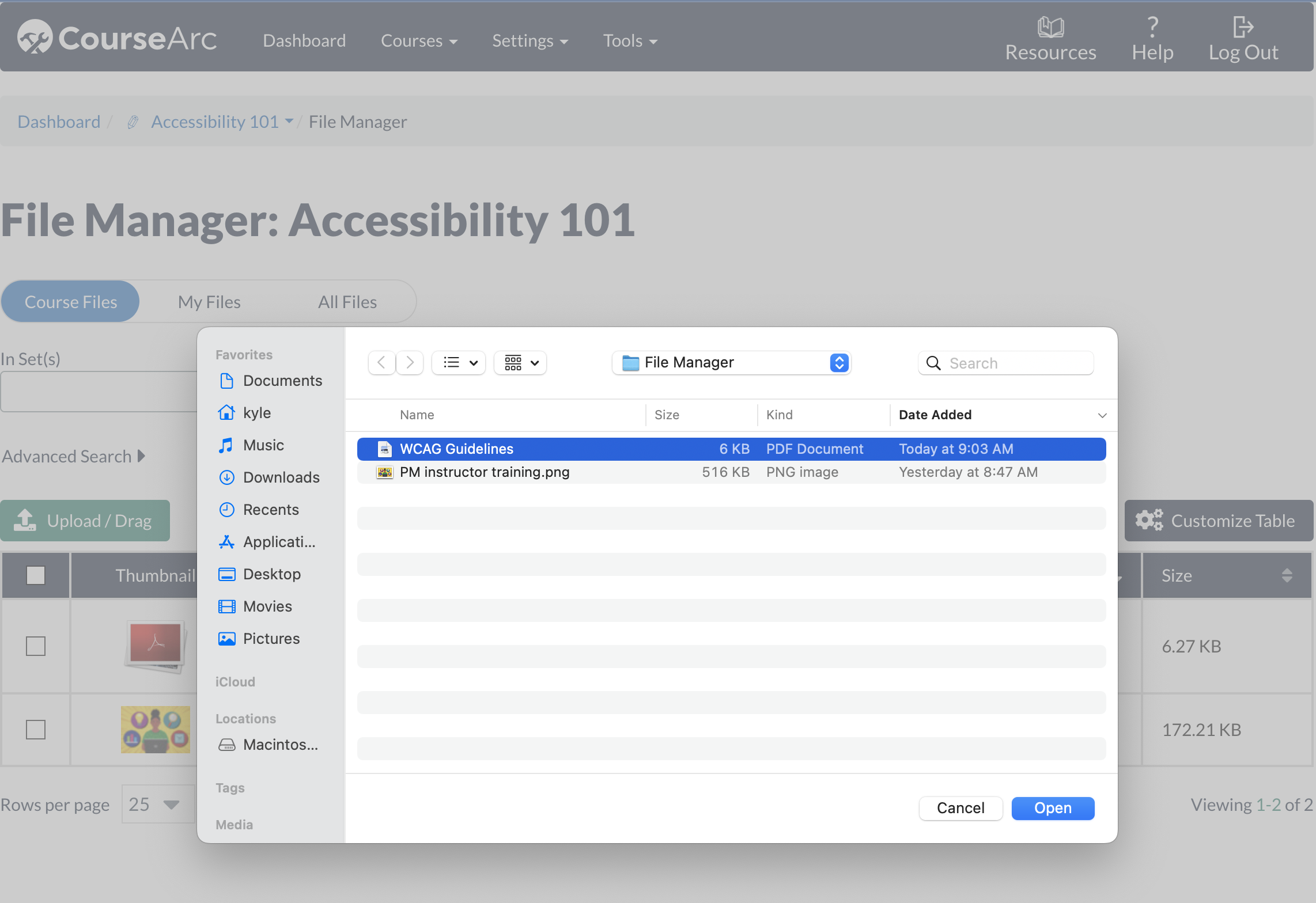
Task: Click the Log Out icon
Action: (1243, 26)
